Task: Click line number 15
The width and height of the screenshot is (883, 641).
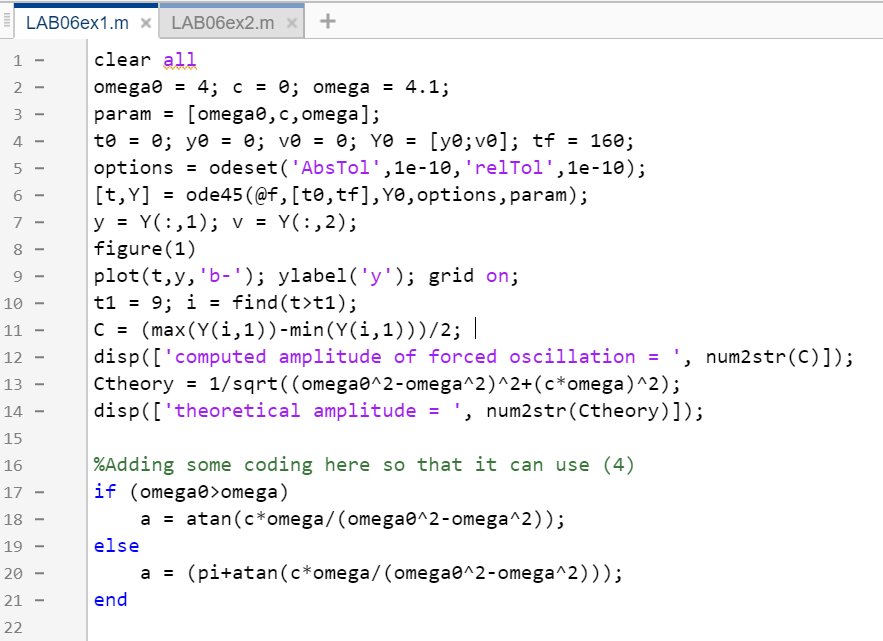Action: point(14,439)
